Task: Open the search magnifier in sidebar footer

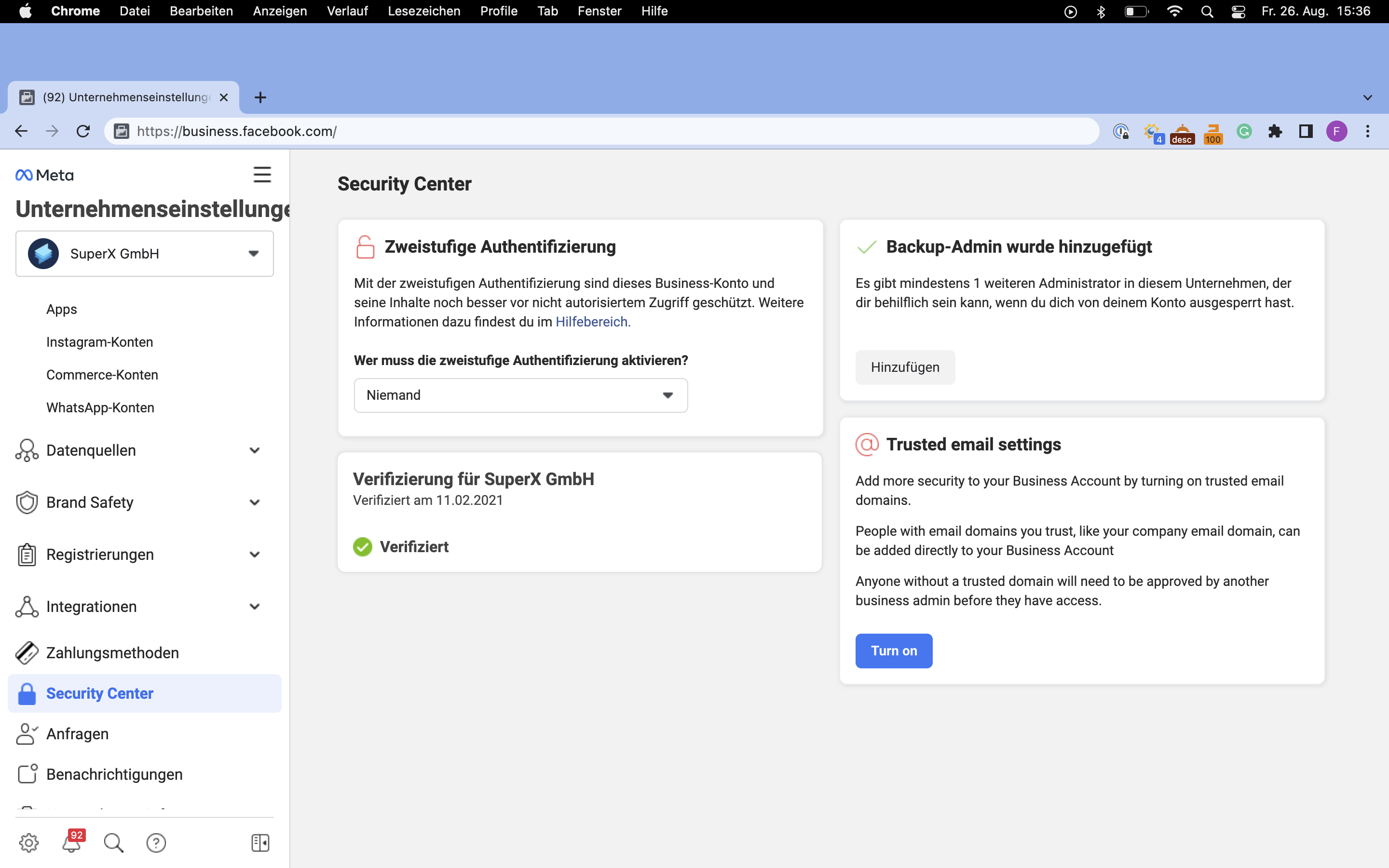Action: tap(113, 842)
